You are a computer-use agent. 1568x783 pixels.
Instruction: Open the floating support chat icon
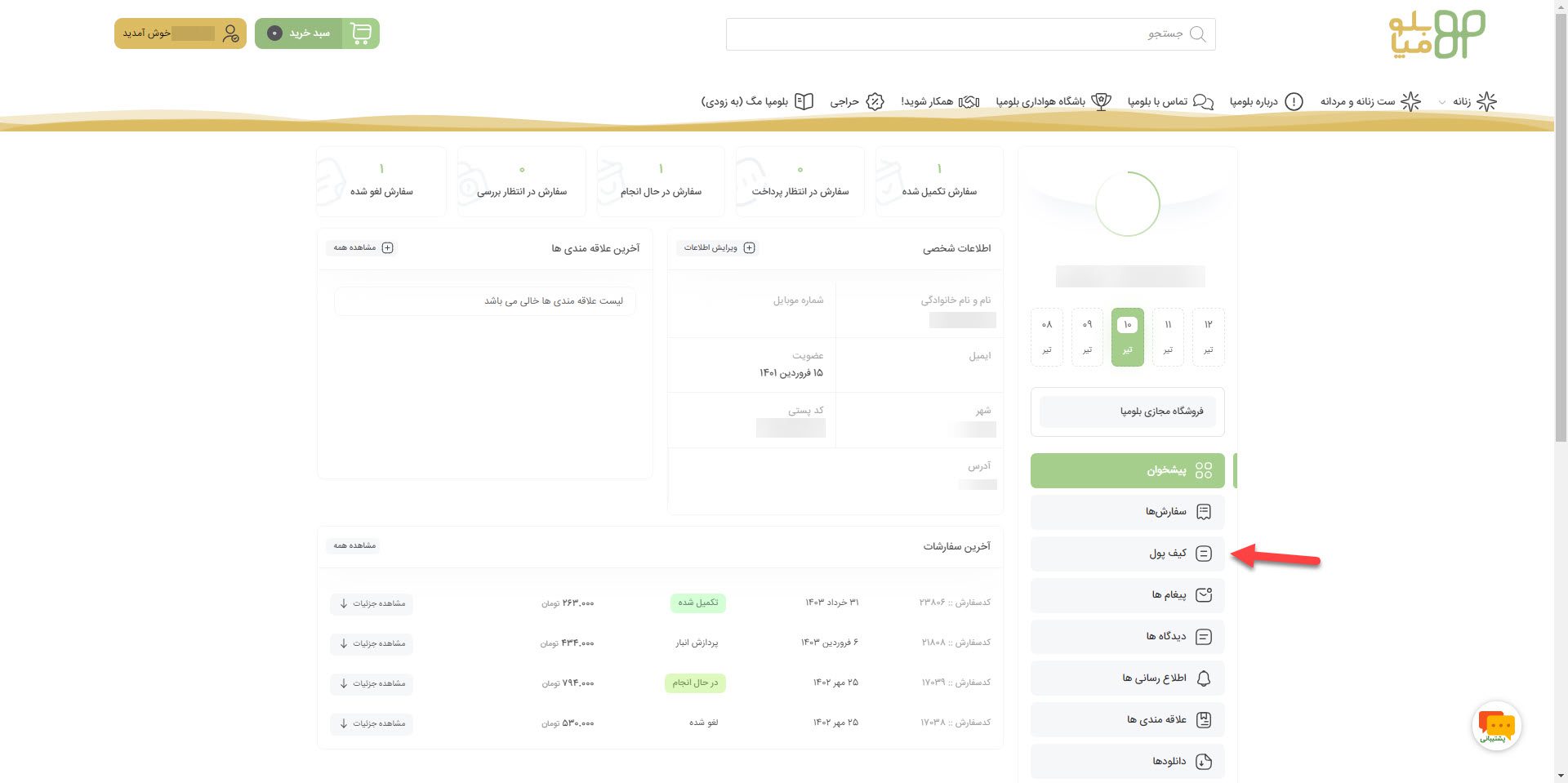pos(1496,726)
